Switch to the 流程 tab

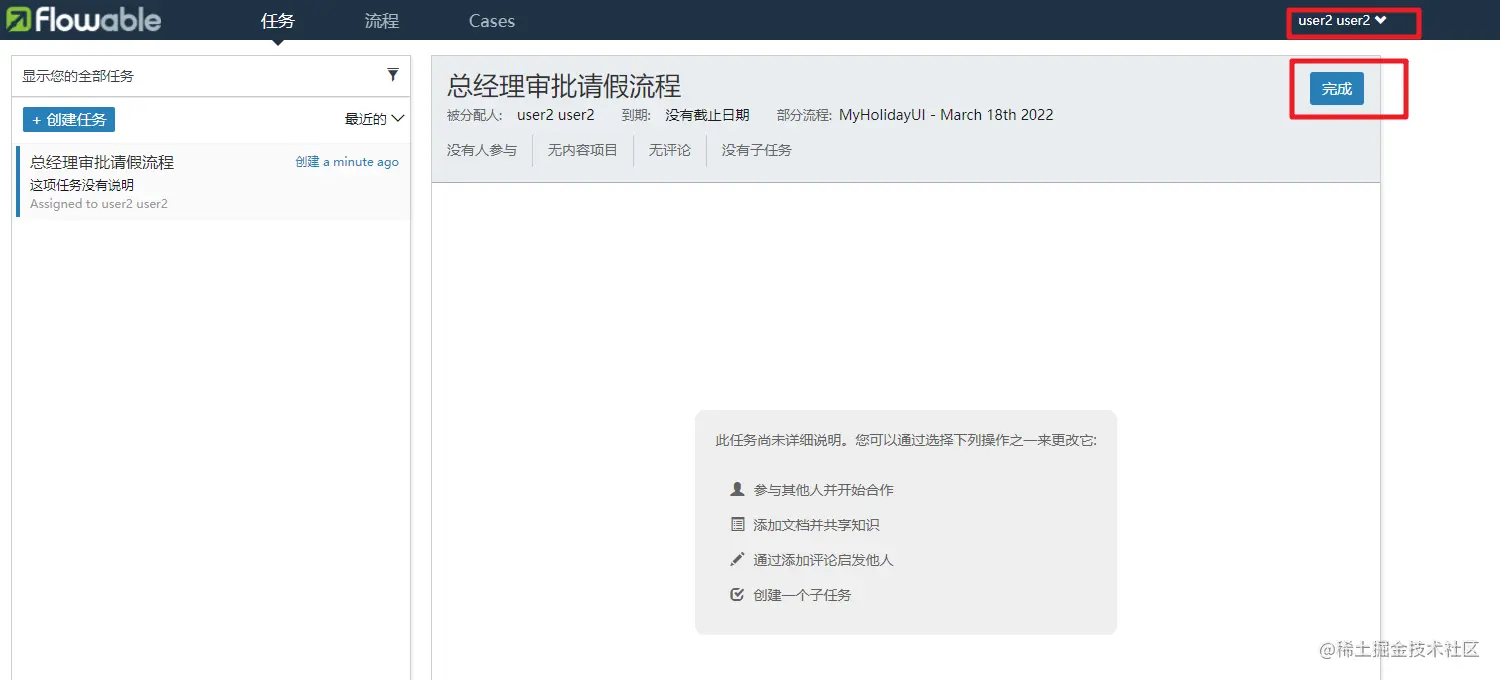pos(381,20)
